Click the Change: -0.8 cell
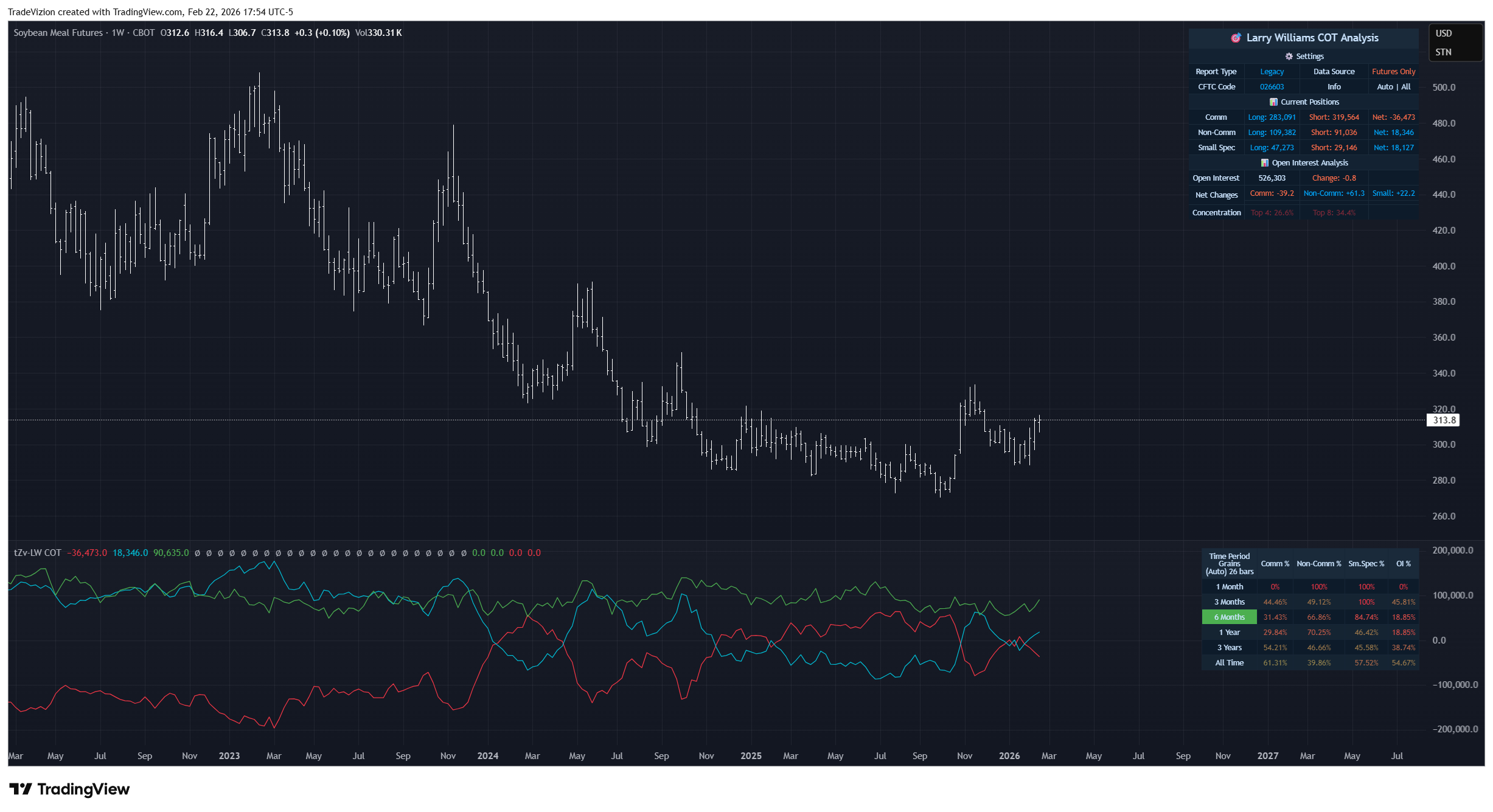Image resolution: width=1493 pixels, height=812 pixels. pyautogui.click(x=1334, y=178)
